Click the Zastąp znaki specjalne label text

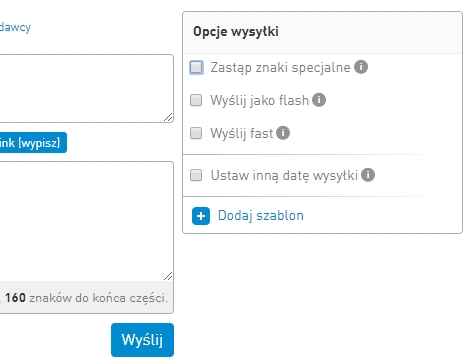coord(280,67)
